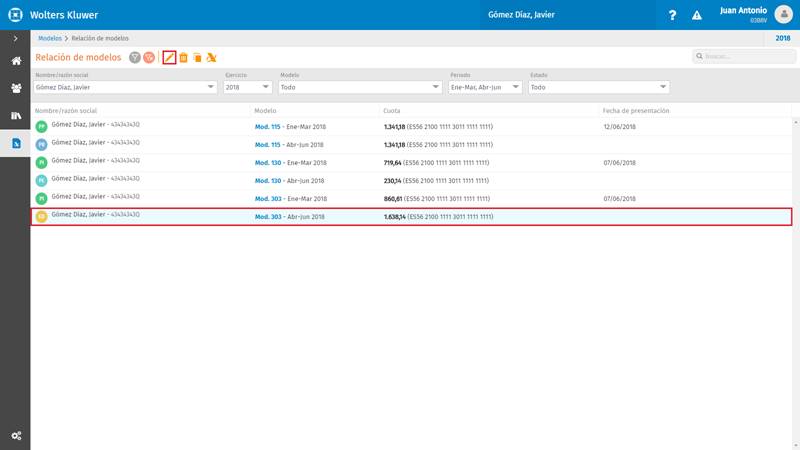800x450 pixels.
Task: Open the Nombre/razón social dropdown
Action: point(125,87)
